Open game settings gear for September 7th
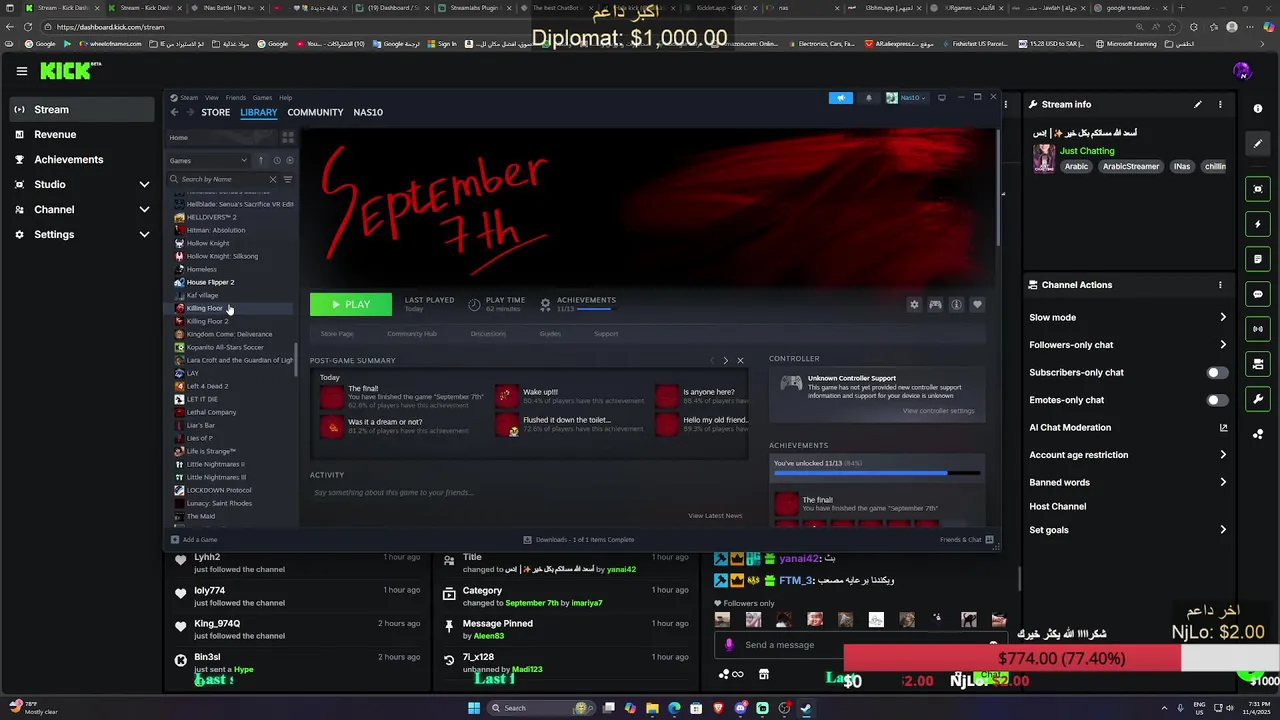Image resolution: width=1280 pixels, height=720 pixels. tap(914, 305)
